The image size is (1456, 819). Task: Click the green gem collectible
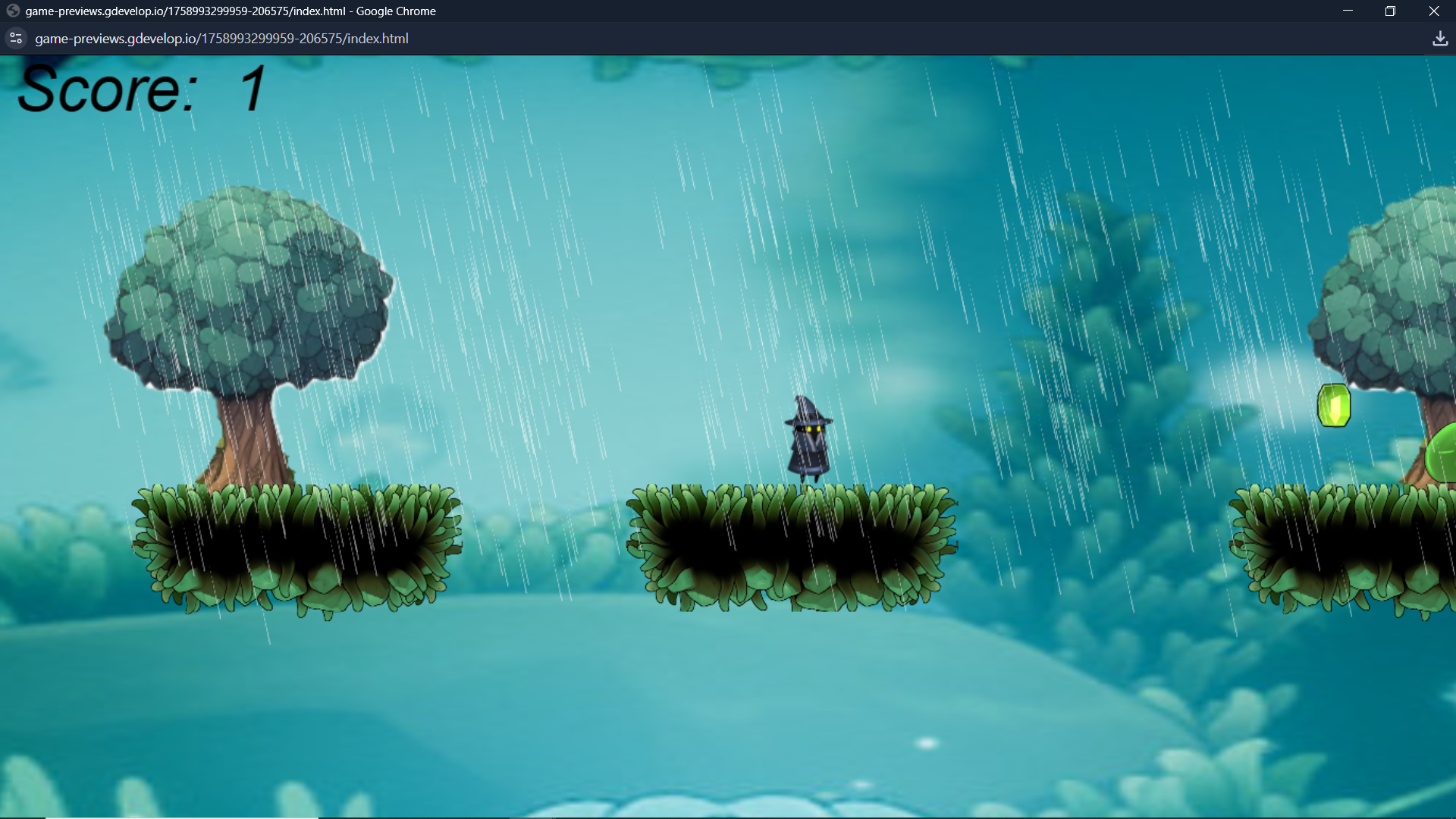coord(1334,406)
